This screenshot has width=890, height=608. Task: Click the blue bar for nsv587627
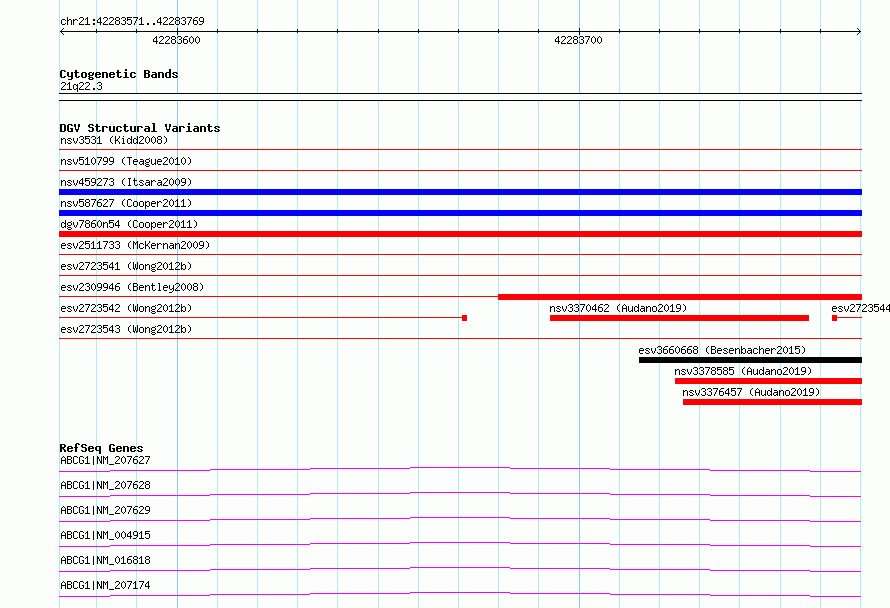(460, 213)
